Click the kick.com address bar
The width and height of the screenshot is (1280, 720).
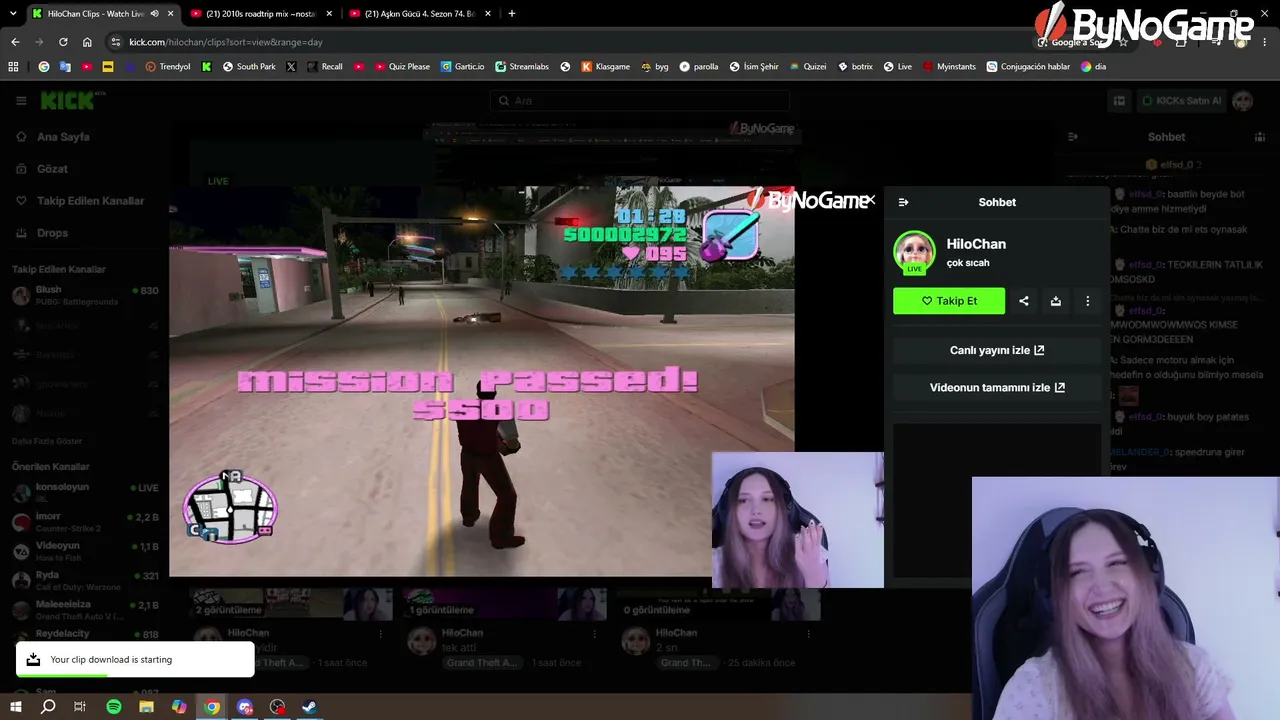point(570,42)
